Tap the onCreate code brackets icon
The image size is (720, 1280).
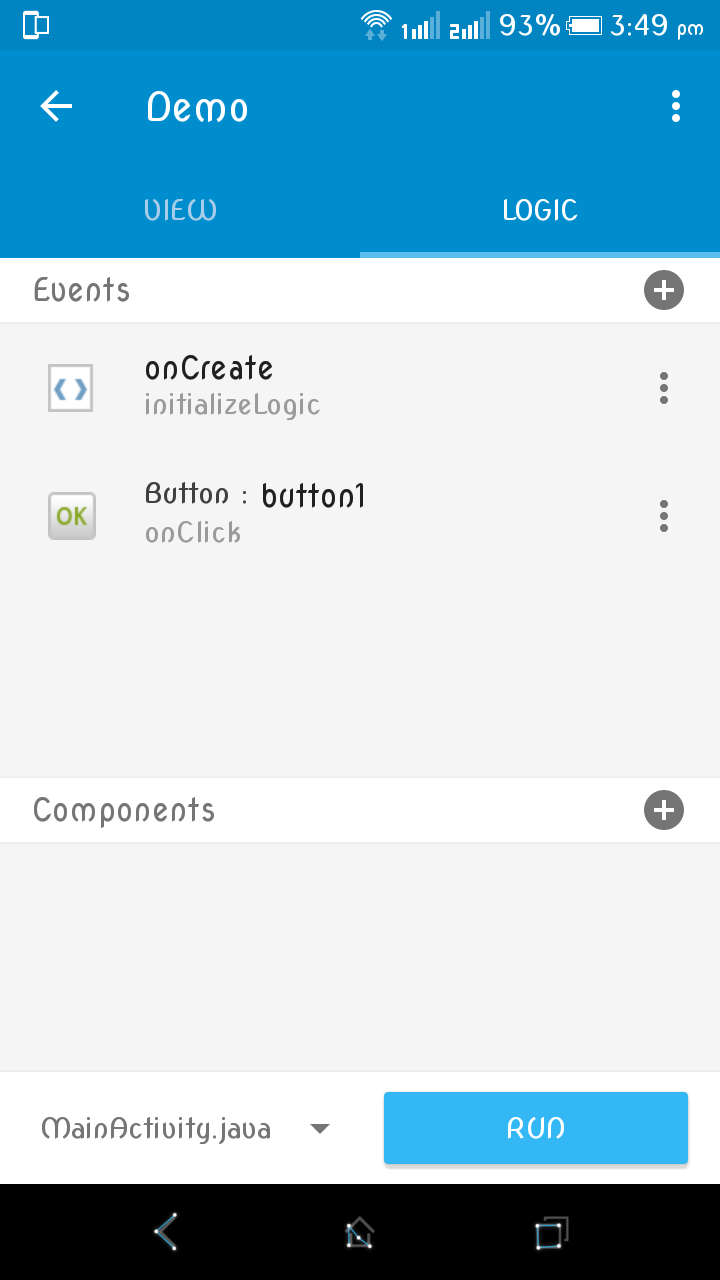71,388
